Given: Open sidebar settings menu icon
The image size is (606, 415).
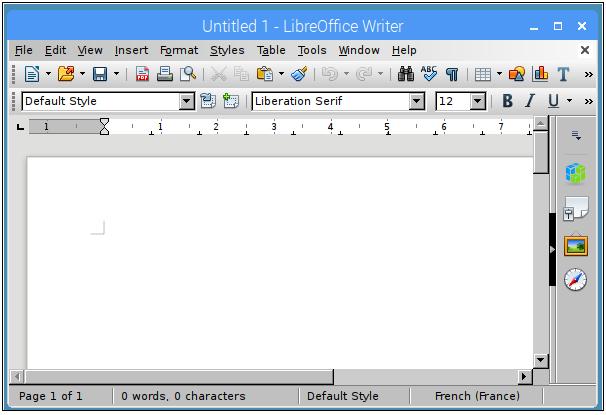Looking at the screenshot, I should click(576, 136).
